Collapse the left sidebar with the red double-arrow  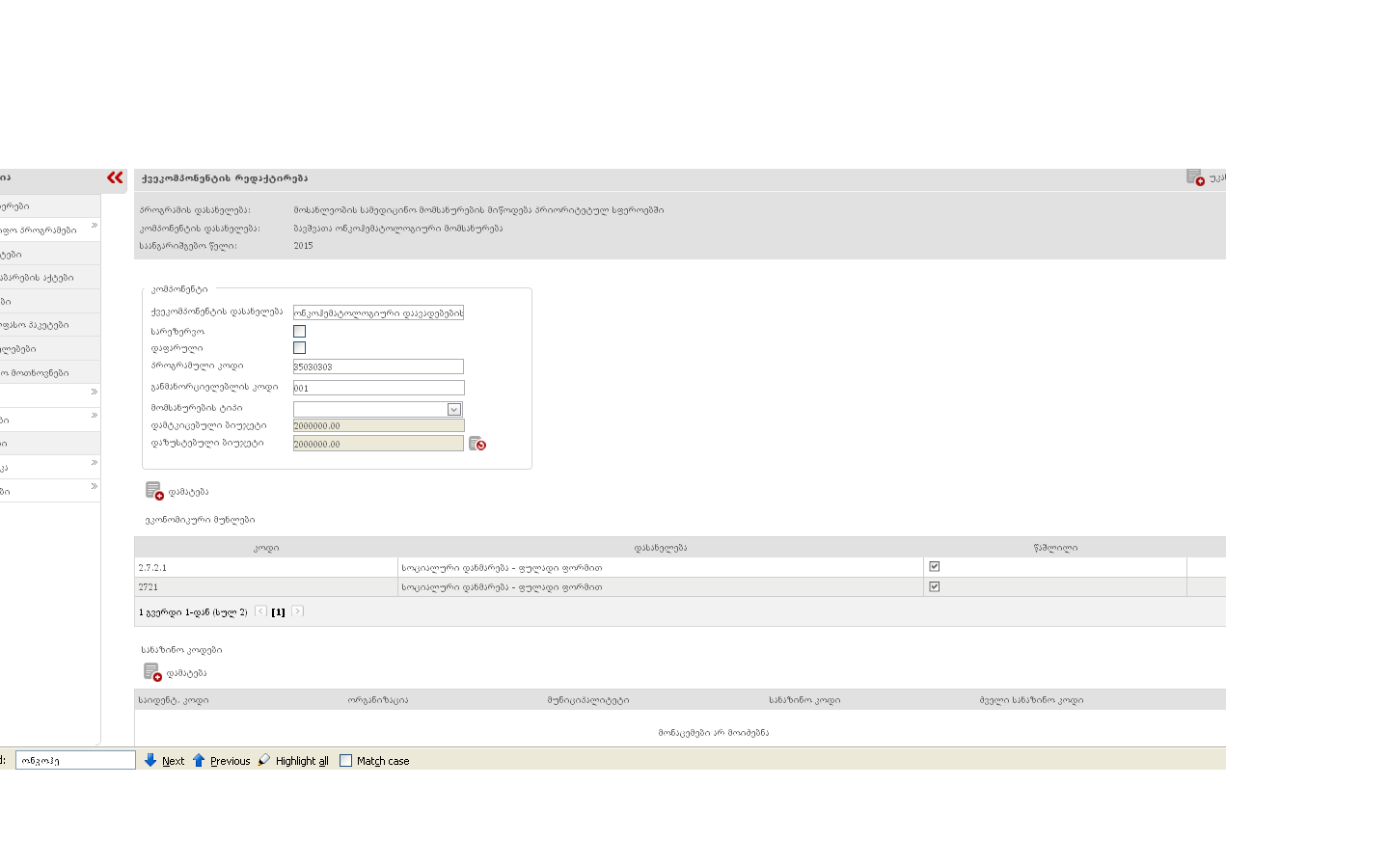[115, 177]
